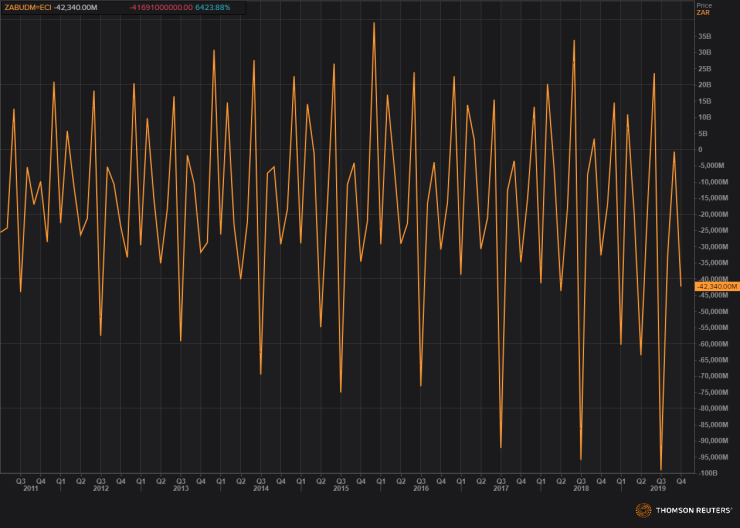Click the -60,000M price axis label

pyautogui.click(x=713, y=344)
